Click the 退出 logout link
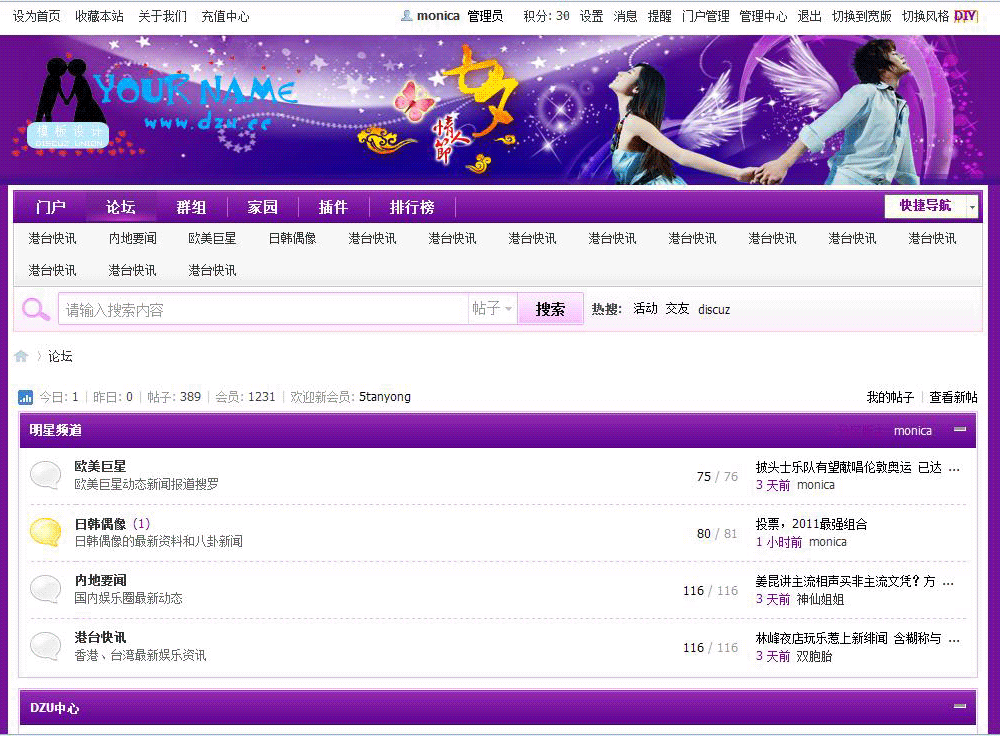This screenshot has height=736, width=1000. (x=809, y=16)
